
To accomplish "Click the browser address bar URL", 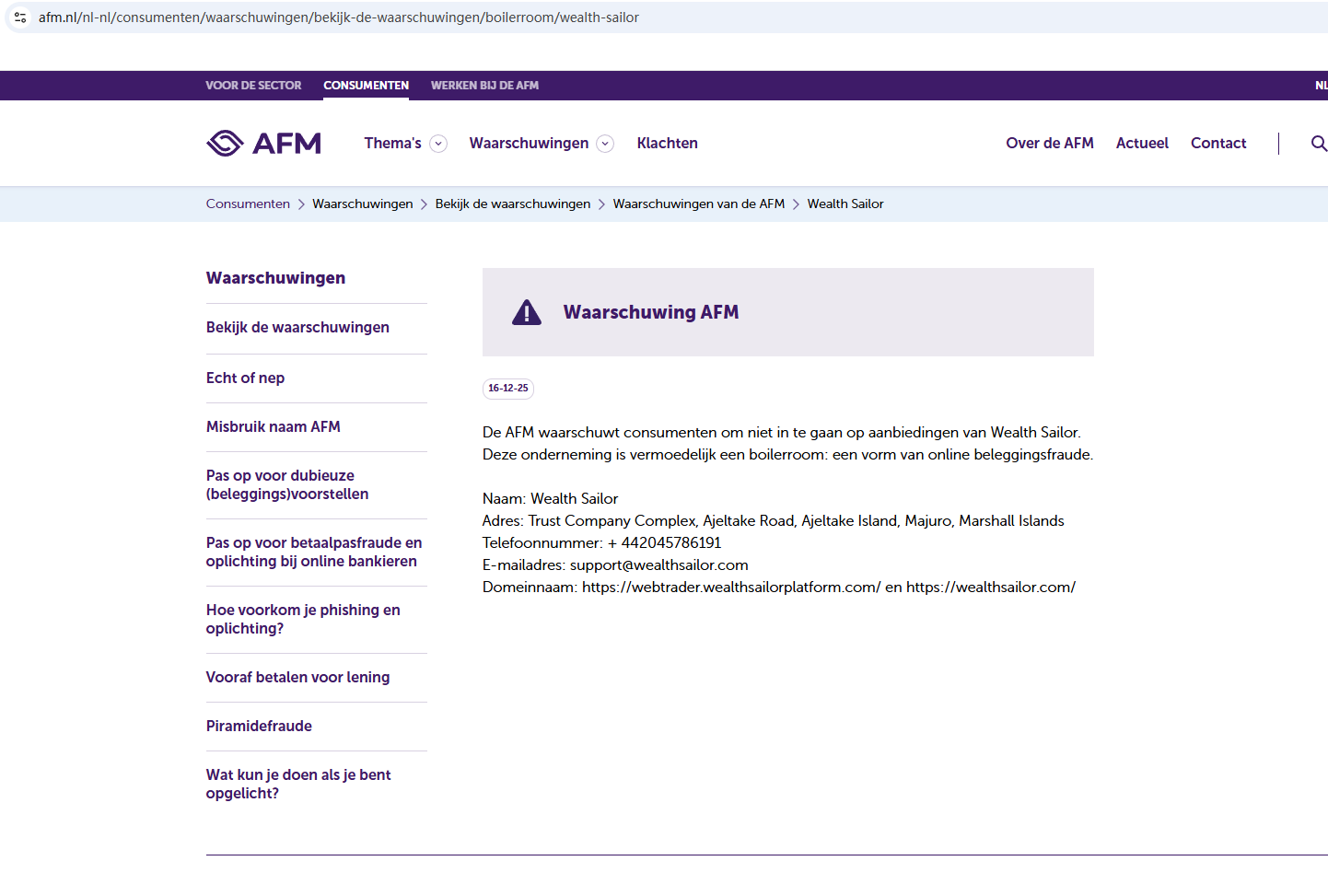I will click(x=339, y=17).
